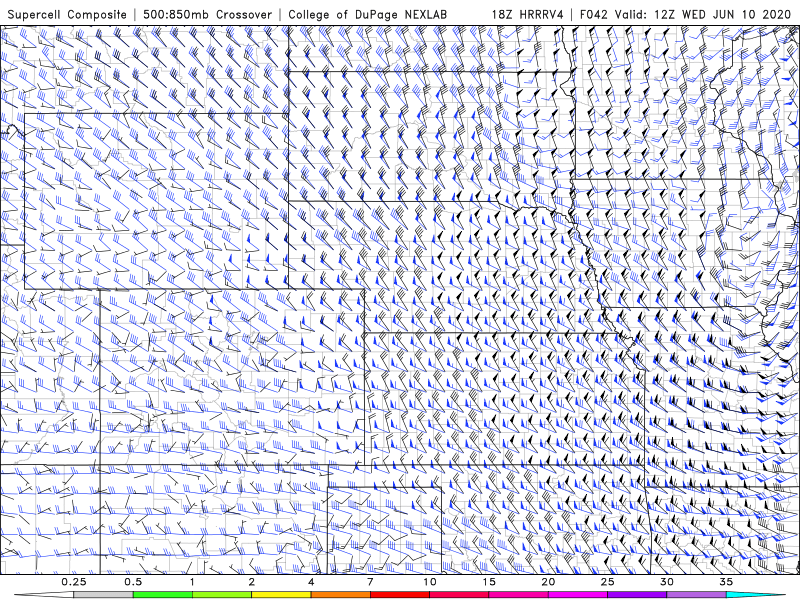
Task: Click the '18Z HRRRV4' model run label
Action: click(x=527, y=15)
